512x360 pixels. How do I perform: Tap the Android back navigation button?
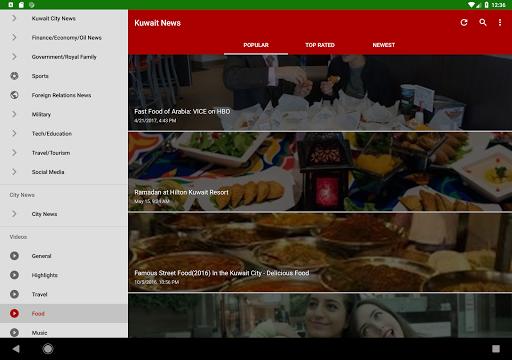click(x=16, y=349)
